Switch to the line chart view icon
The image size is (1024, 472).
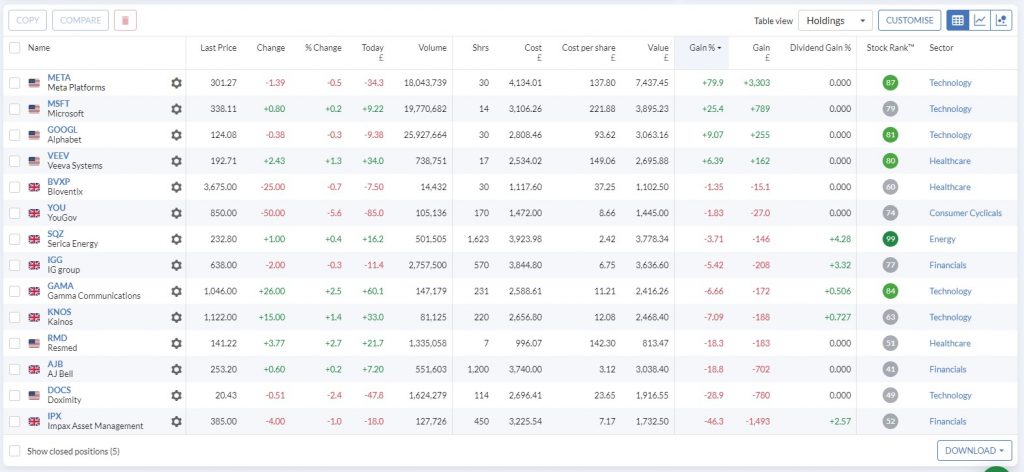(x=981, y=20)
